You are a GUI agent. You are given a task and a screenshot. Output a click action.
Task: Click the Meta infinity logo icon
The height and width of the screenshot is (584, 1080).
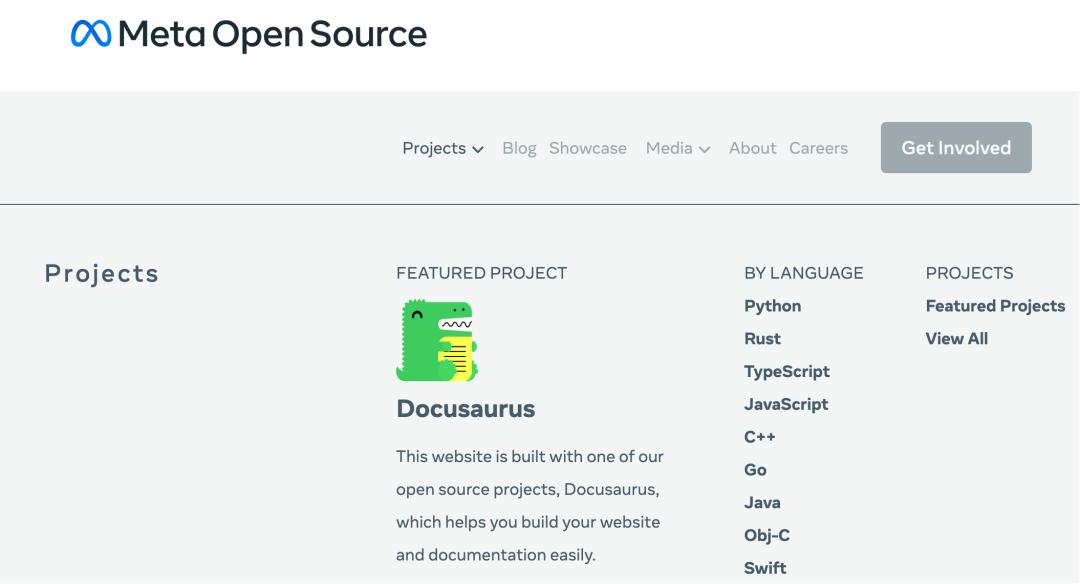click(x=91, y=34)
